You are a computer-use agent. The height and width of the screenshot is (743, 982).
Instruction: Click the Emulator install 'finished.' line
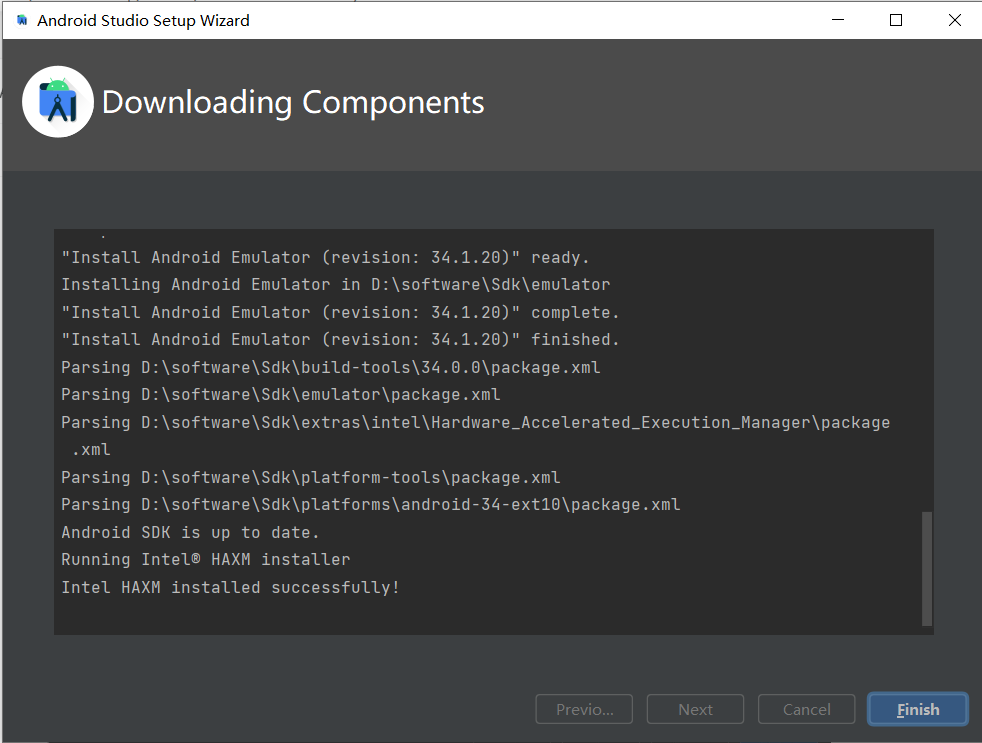tap(341, 340)
